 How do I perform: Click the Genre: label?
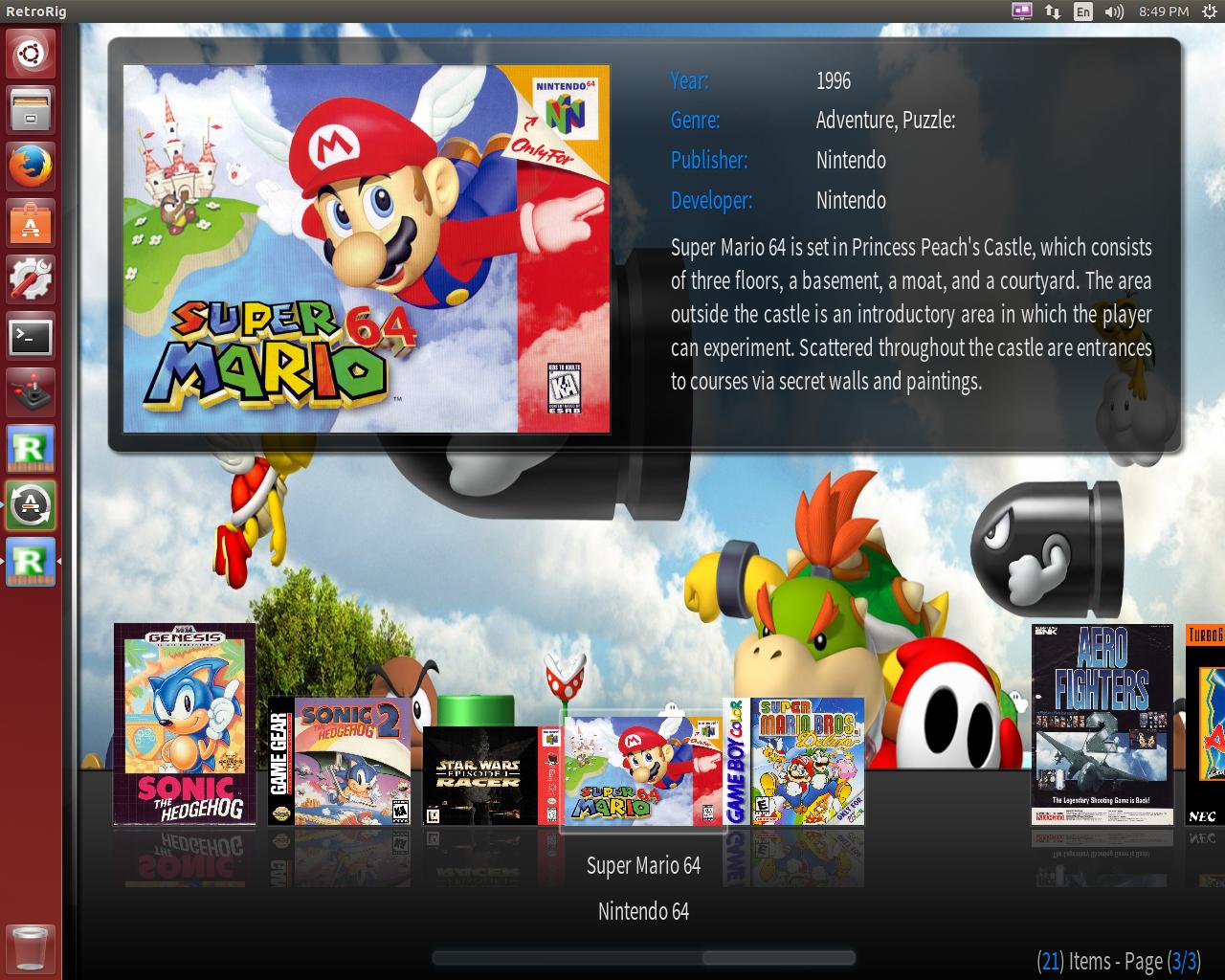tap(696, 121)
